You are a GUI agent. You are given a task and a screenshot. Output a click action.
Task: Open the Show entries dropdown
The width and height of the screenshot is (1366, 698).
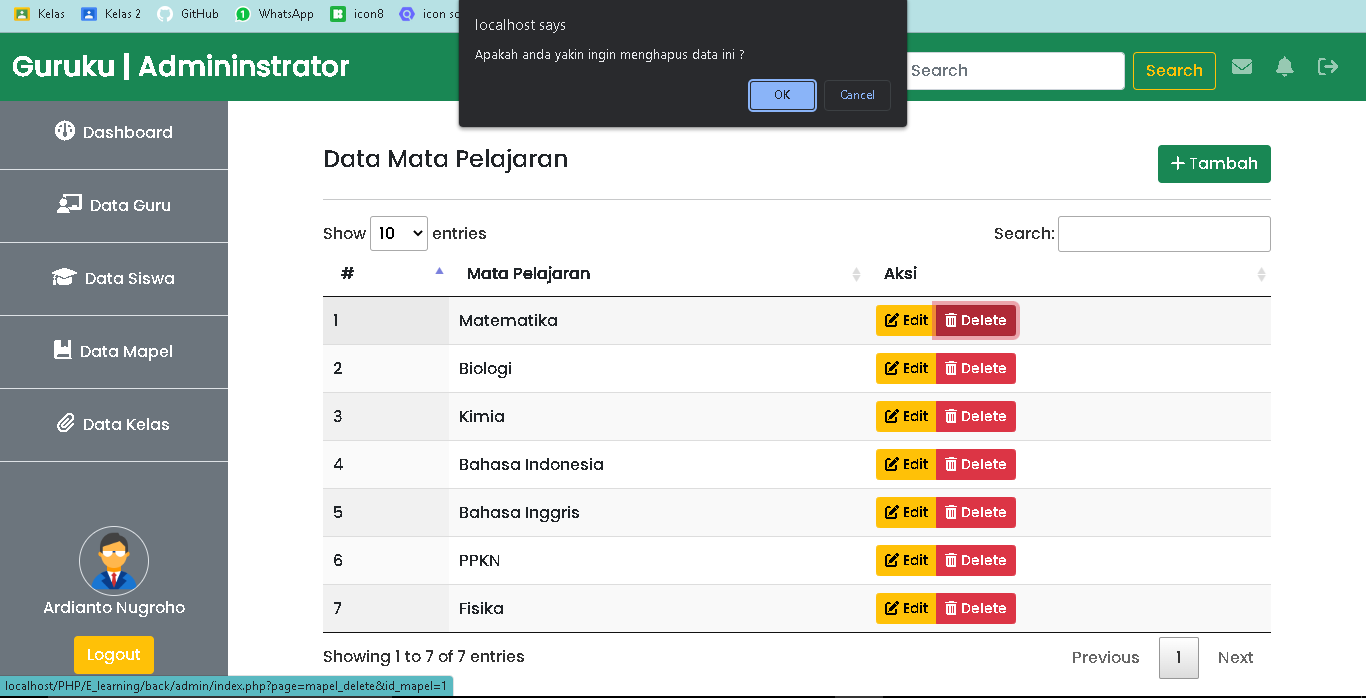coord(399,233)
